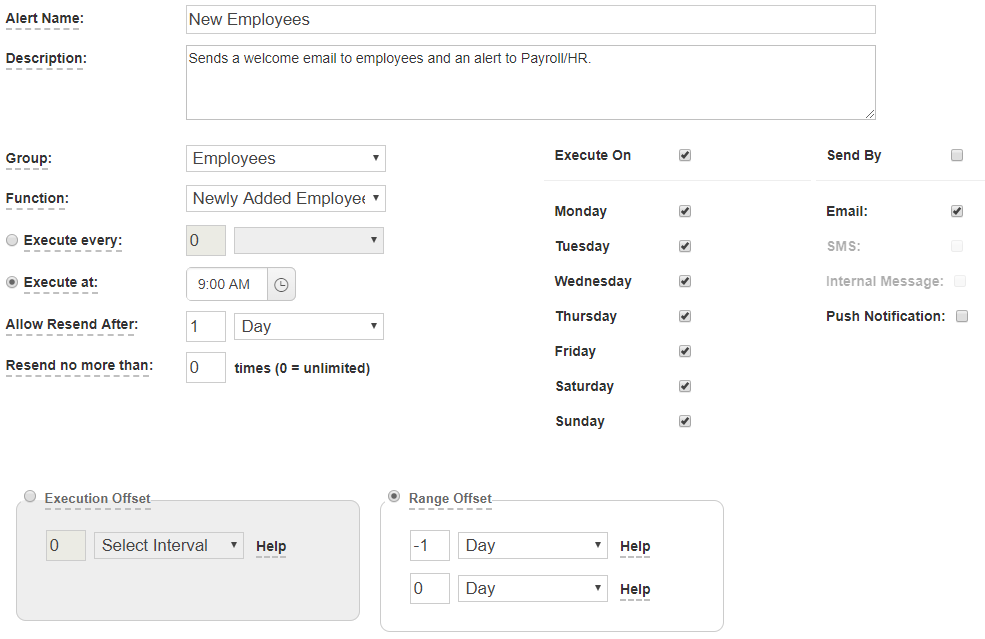Screen dimensions: 985x639
Task: Open the Allow Resend After interval dropdown
Action: coord(308,326)
